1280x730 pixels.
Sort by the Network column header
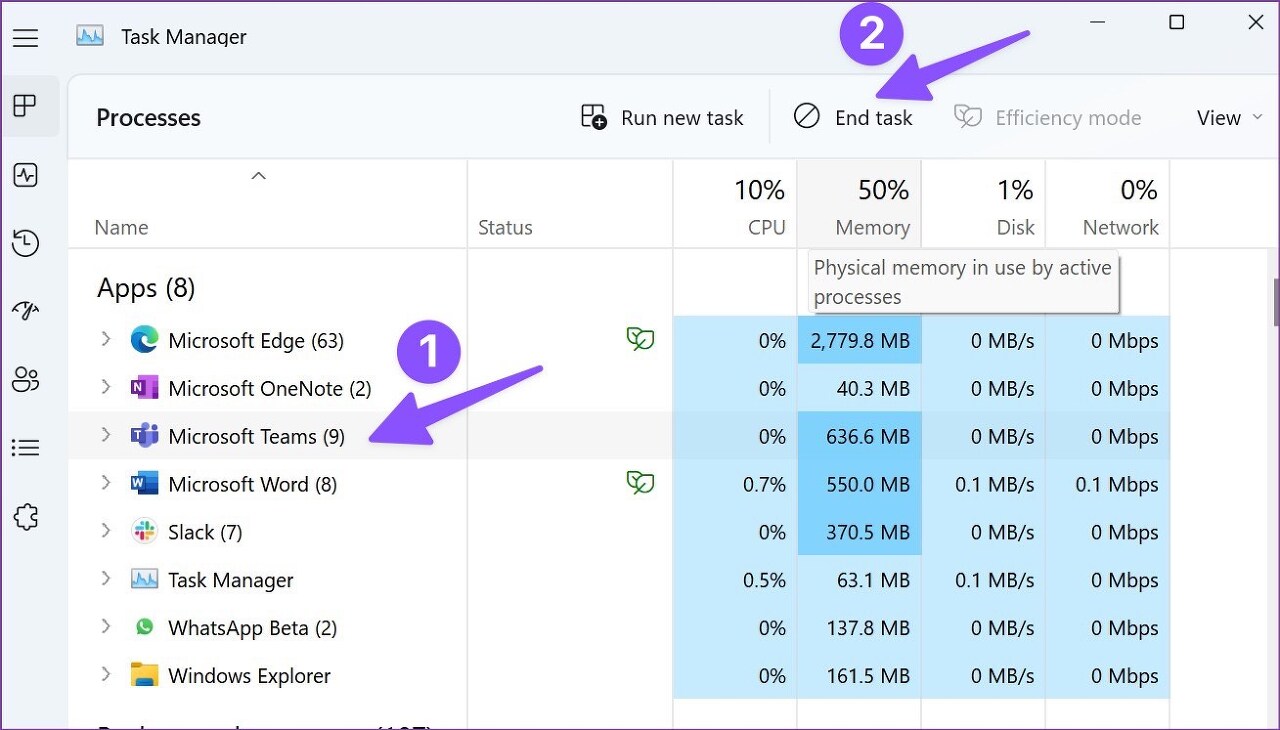[x=1107, y=204]
